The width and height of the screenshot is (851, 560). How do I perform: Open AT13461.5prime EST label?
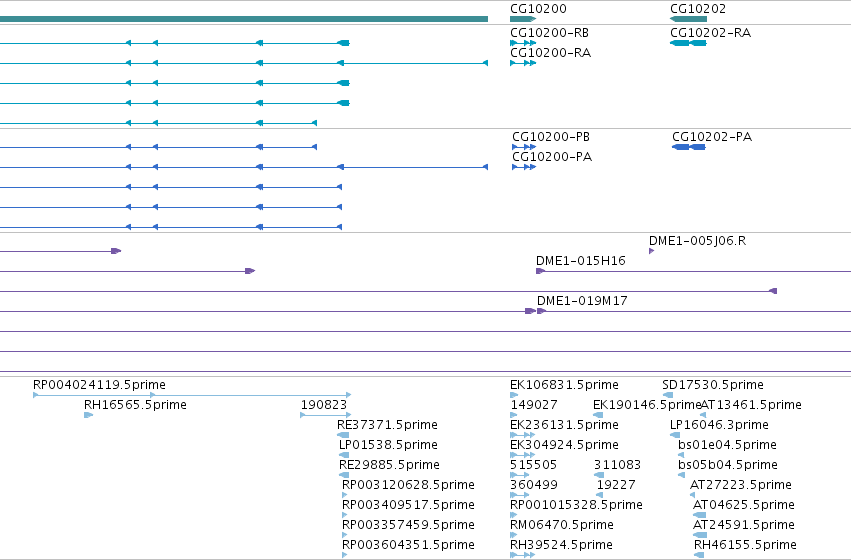pyautogui.click(x=751, y=405)
